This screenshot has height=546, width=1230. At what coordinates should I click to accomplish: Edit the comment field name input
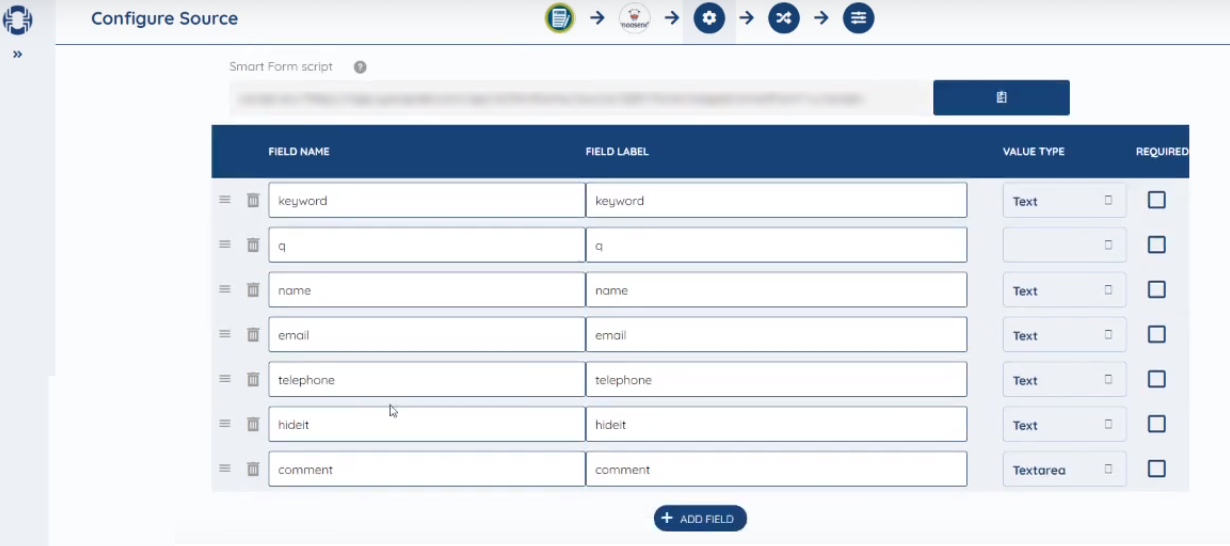click(x=427, y=469)
